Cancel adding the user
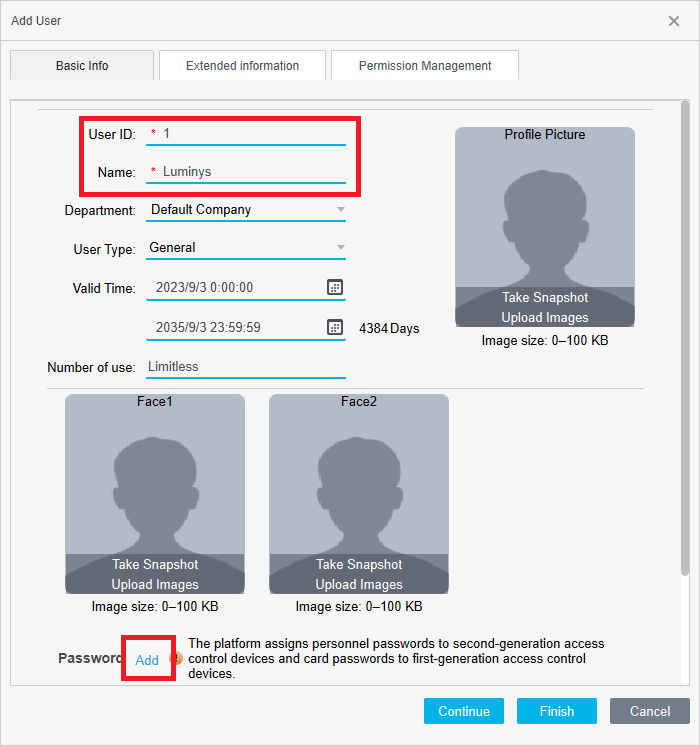The height and width of the screenshot is (746, 700). coord(650,711)
